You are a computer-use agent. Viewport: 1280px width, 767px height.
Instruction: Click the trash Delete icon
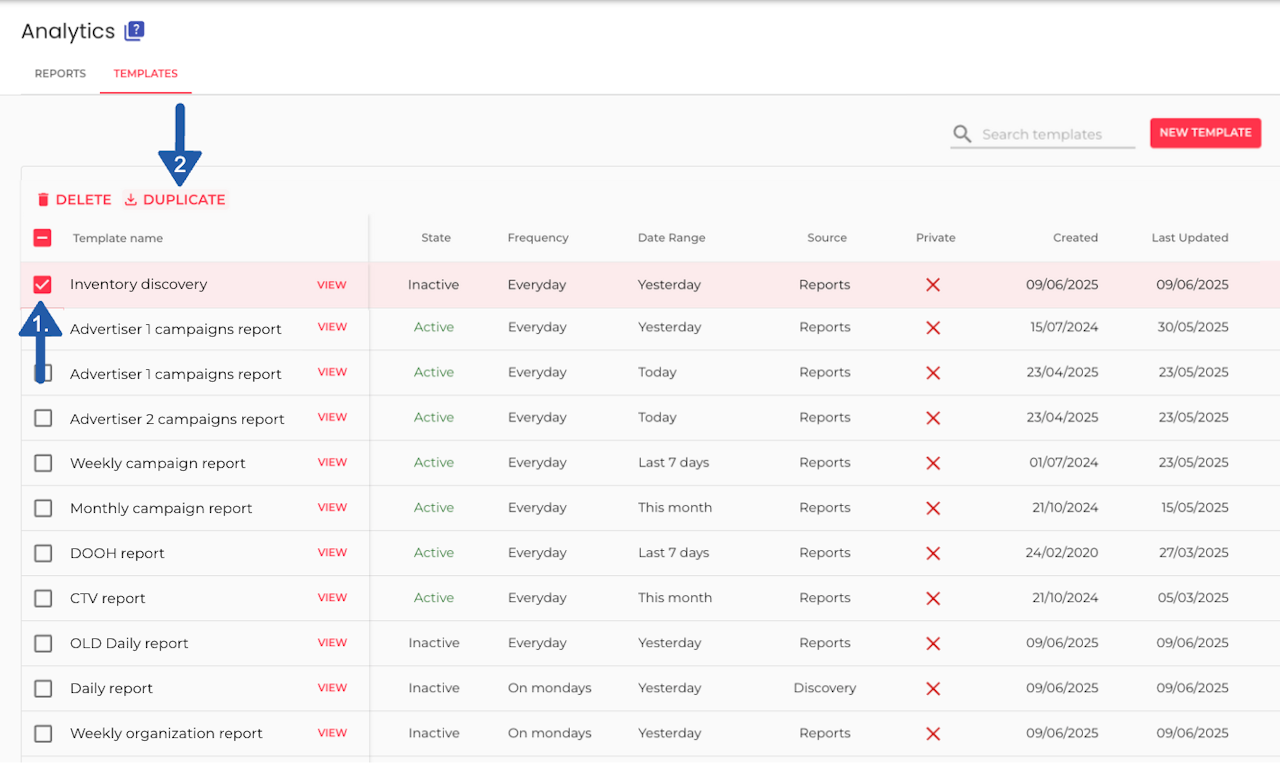click(x=43, y=200)
